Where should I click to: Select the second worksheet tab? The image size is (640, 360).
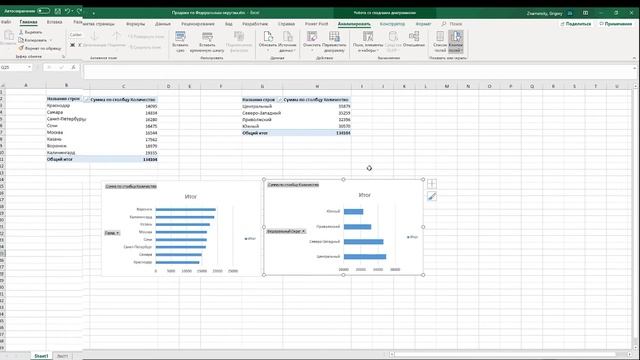[62, 356]
